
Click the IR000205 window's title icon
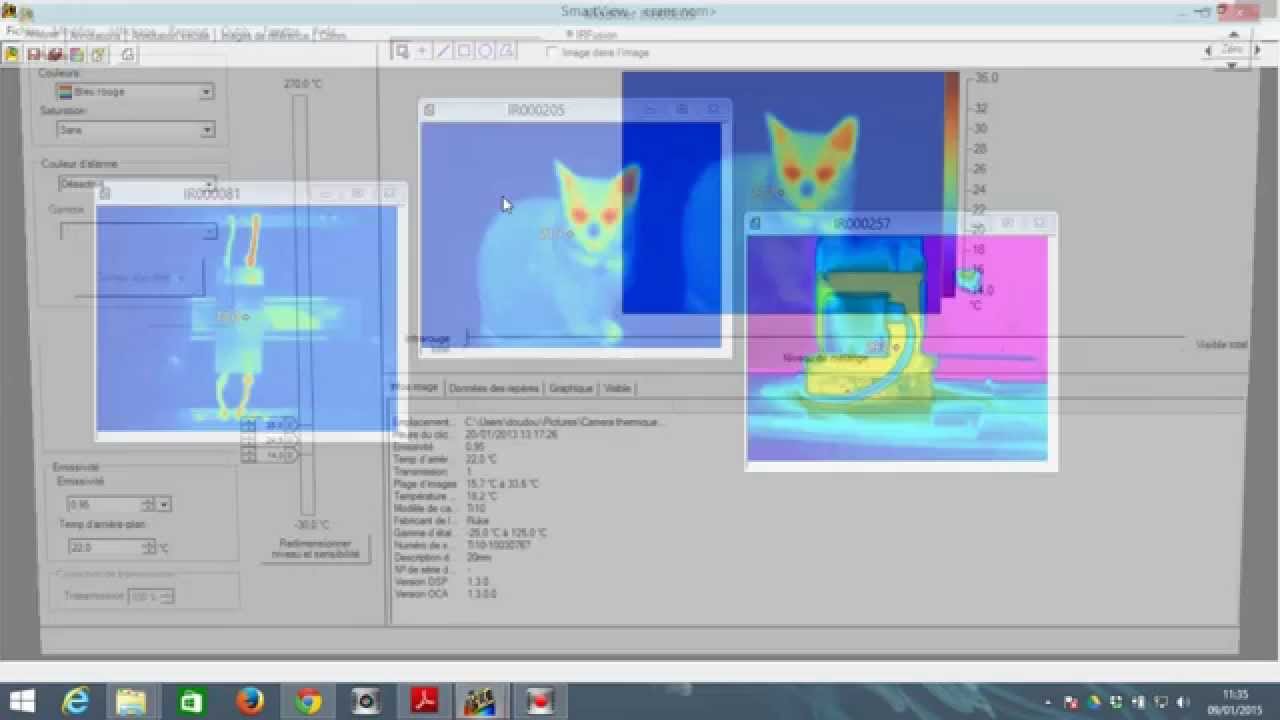point(429,110)
